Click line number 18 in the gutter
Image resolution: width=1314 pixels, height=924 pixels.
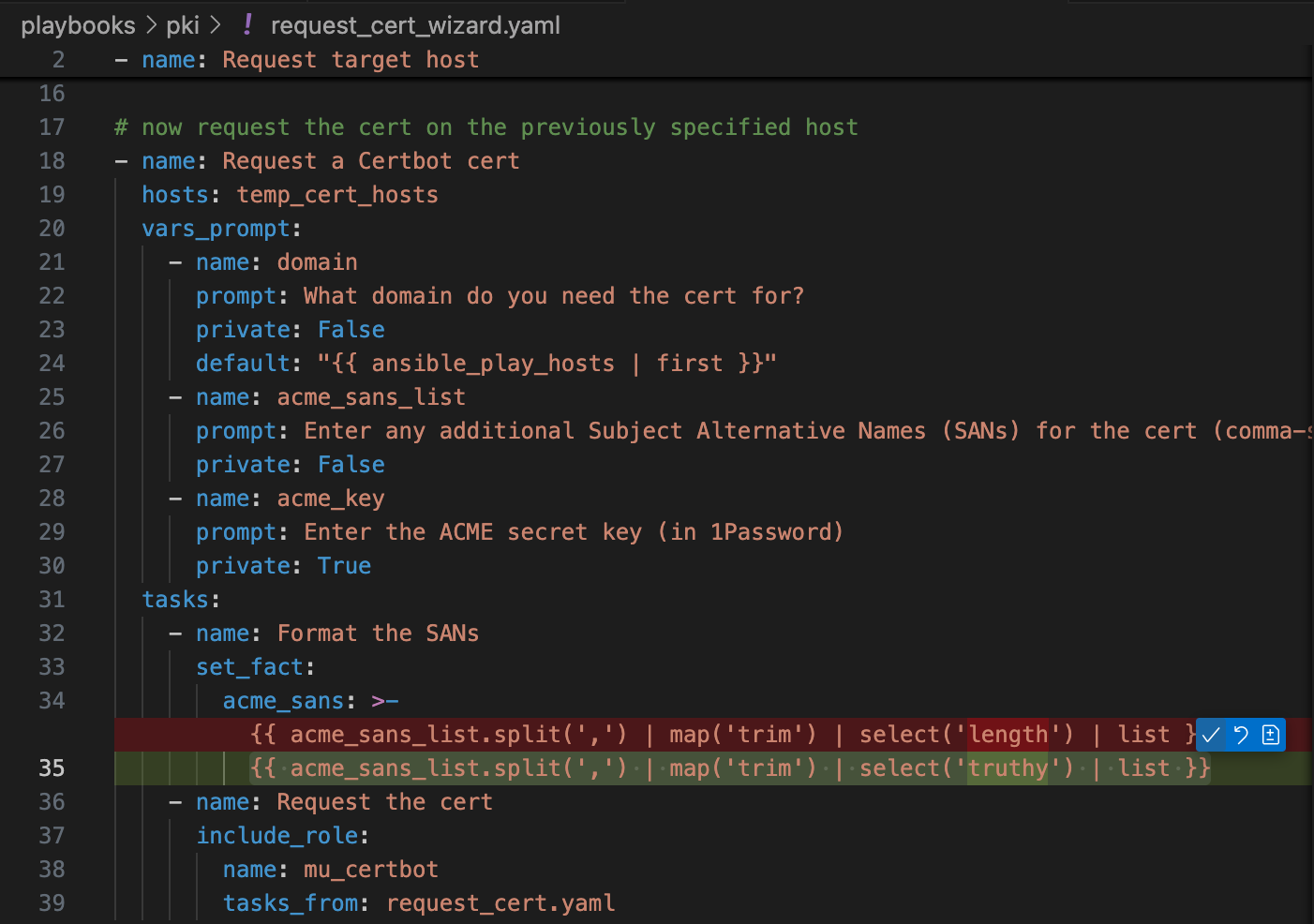(x=52, y=160)
